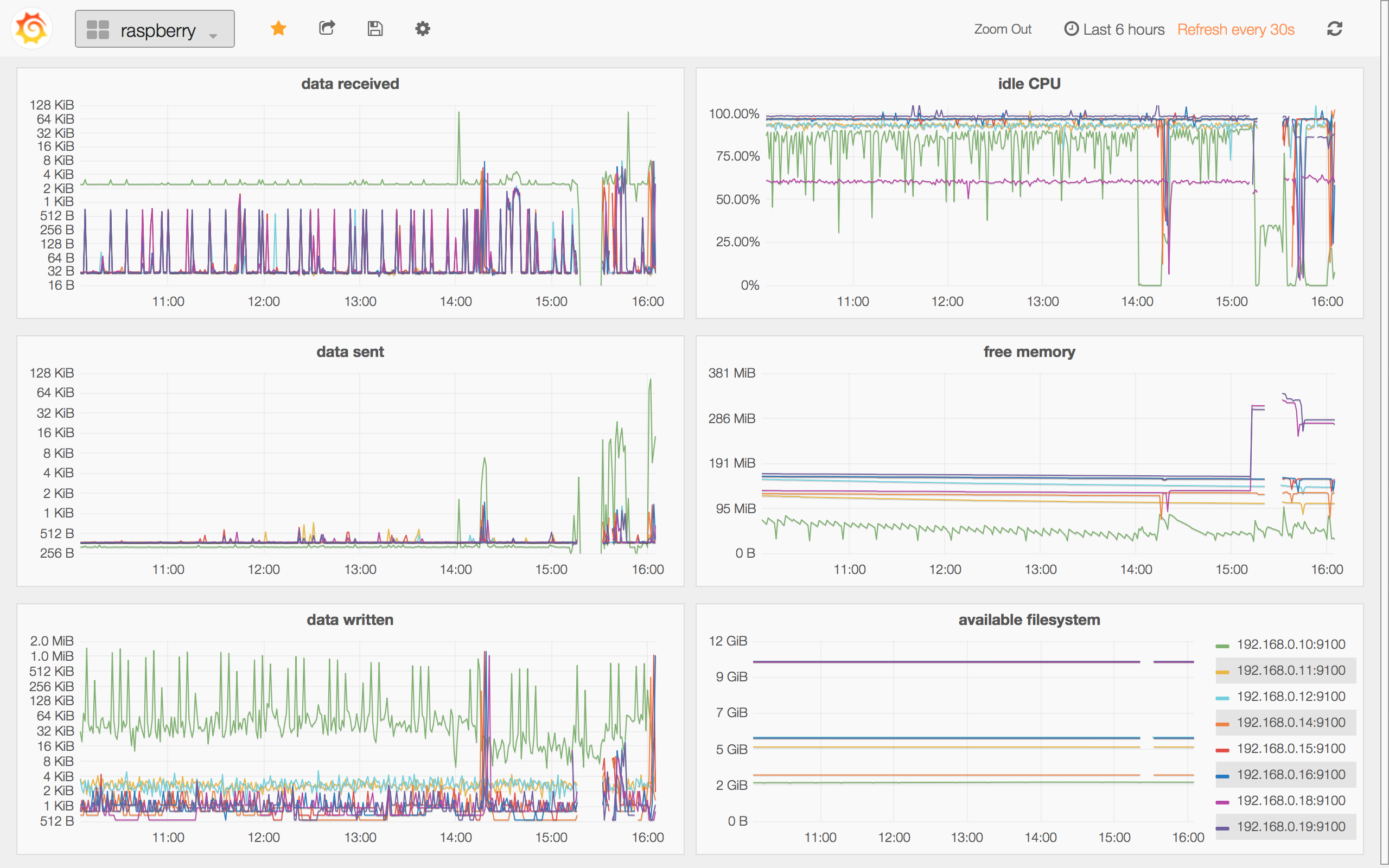Toggle series 192.168.0.10:9100 in legend

point(1290,644)
